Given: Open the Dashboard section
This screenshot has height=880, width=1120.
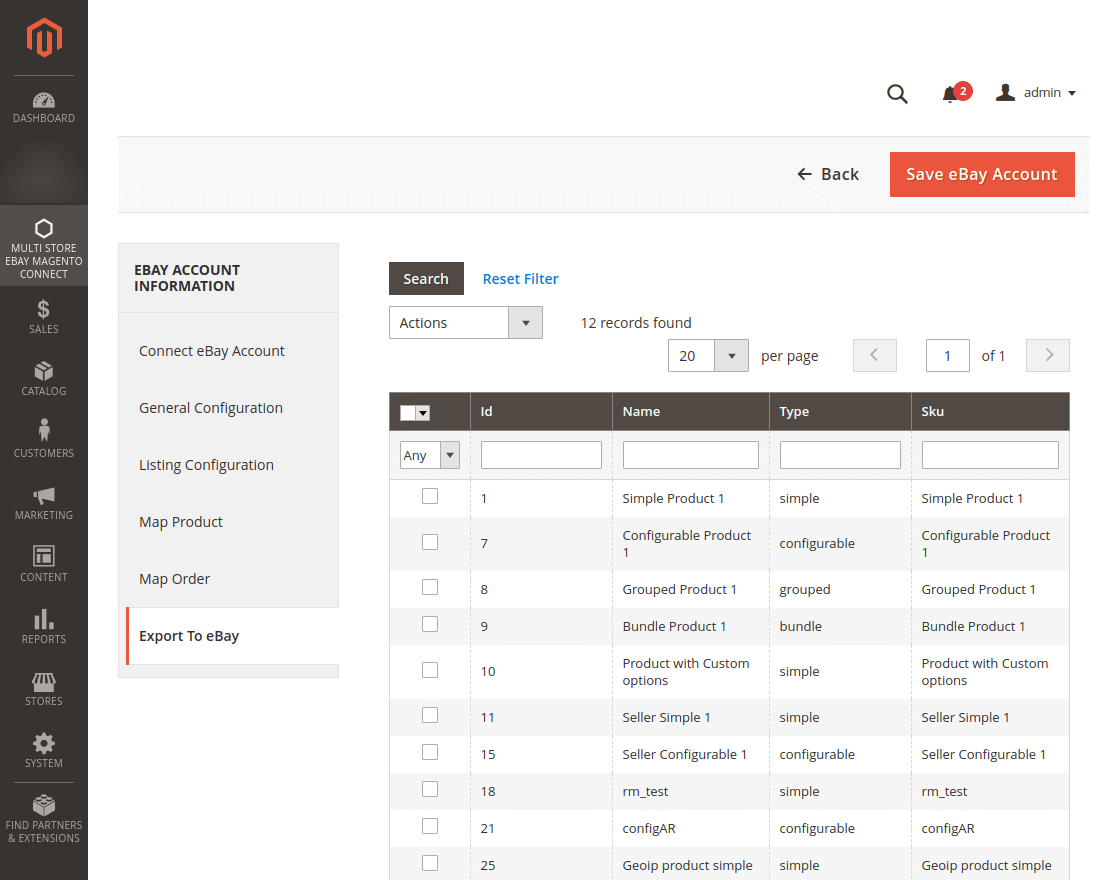Looking at the screenshot, I should pos(44,108).
